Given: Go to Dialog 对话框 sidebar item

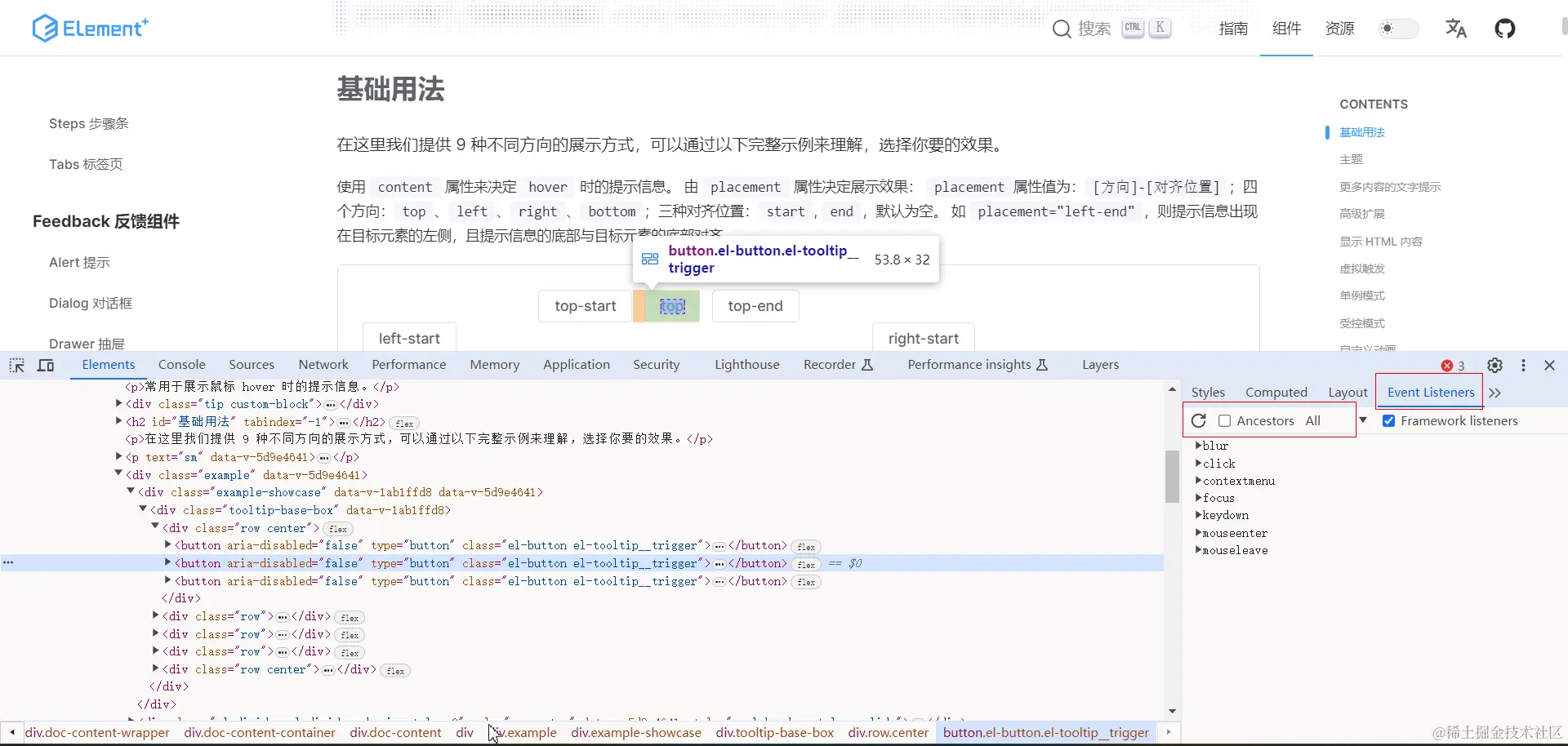Looking at the screenshot, I should (x=90, y=303).
